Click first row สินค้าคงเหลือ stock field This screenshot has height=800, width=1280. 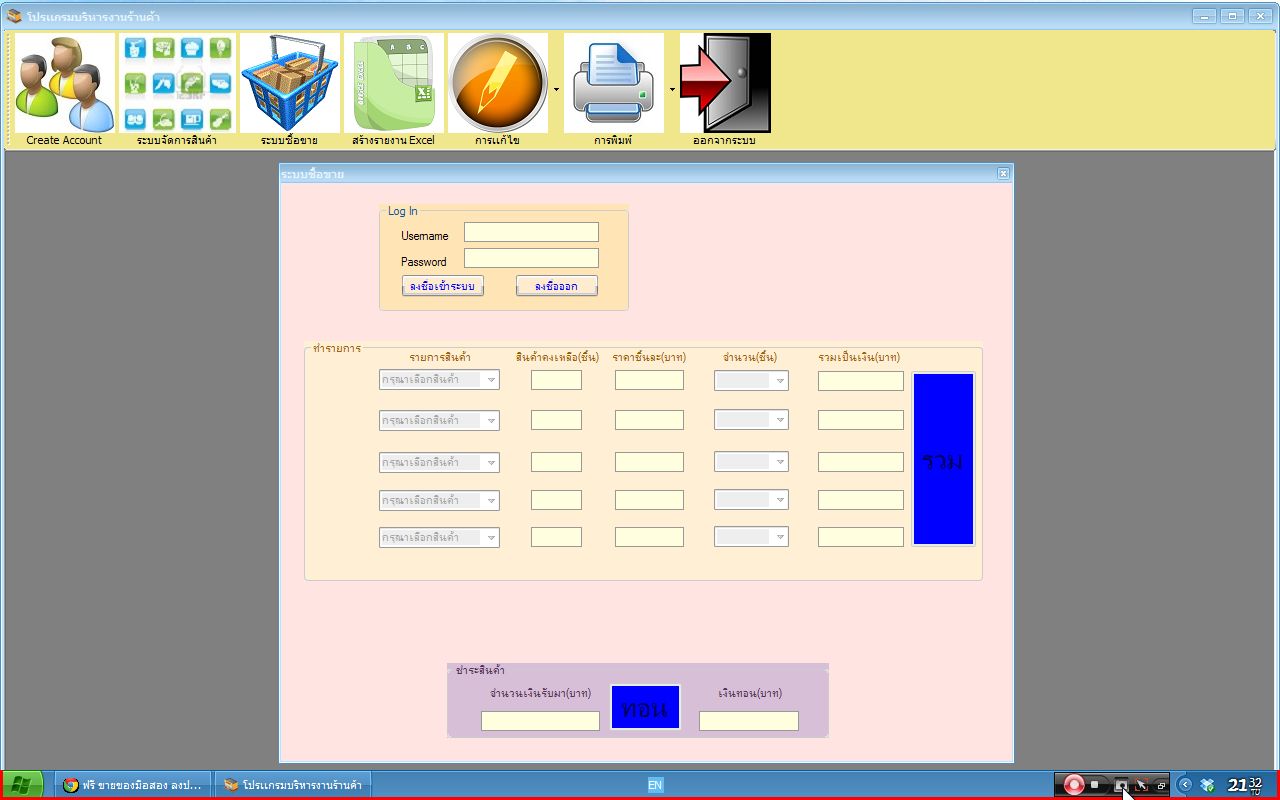[556, 380]
